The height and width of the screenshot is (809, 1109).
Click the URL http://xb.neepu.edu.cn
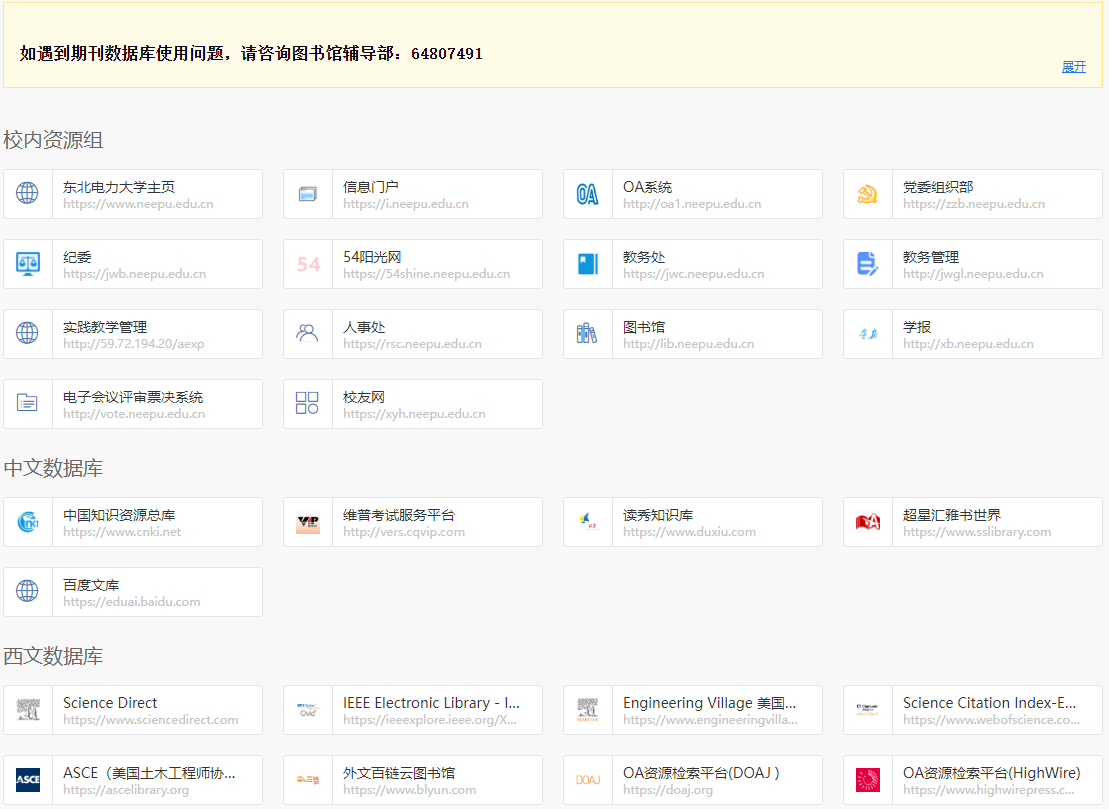point(968,344)
